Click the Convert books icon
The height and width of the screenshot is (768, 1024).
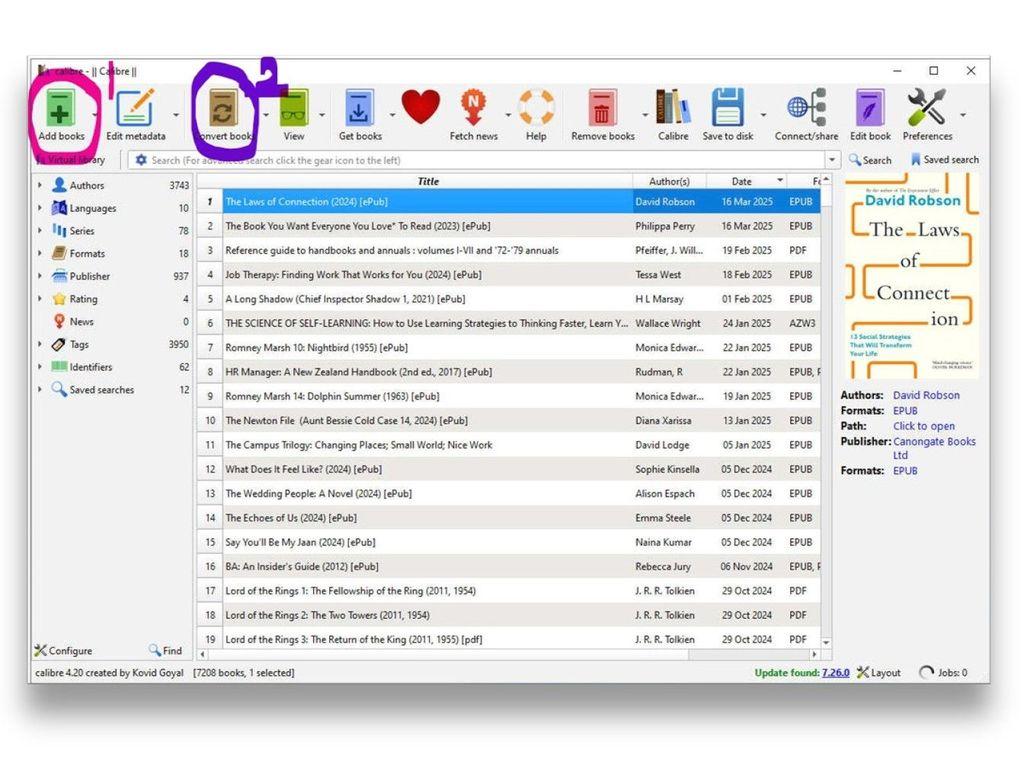(x=223, y=108)
